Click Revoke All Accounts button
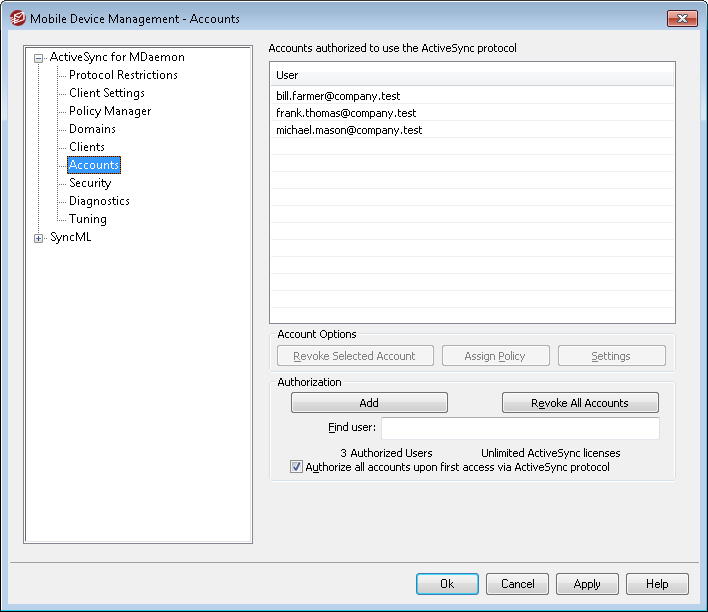The height and width of the screenshot is (612, 708). (x=580, y=402)
